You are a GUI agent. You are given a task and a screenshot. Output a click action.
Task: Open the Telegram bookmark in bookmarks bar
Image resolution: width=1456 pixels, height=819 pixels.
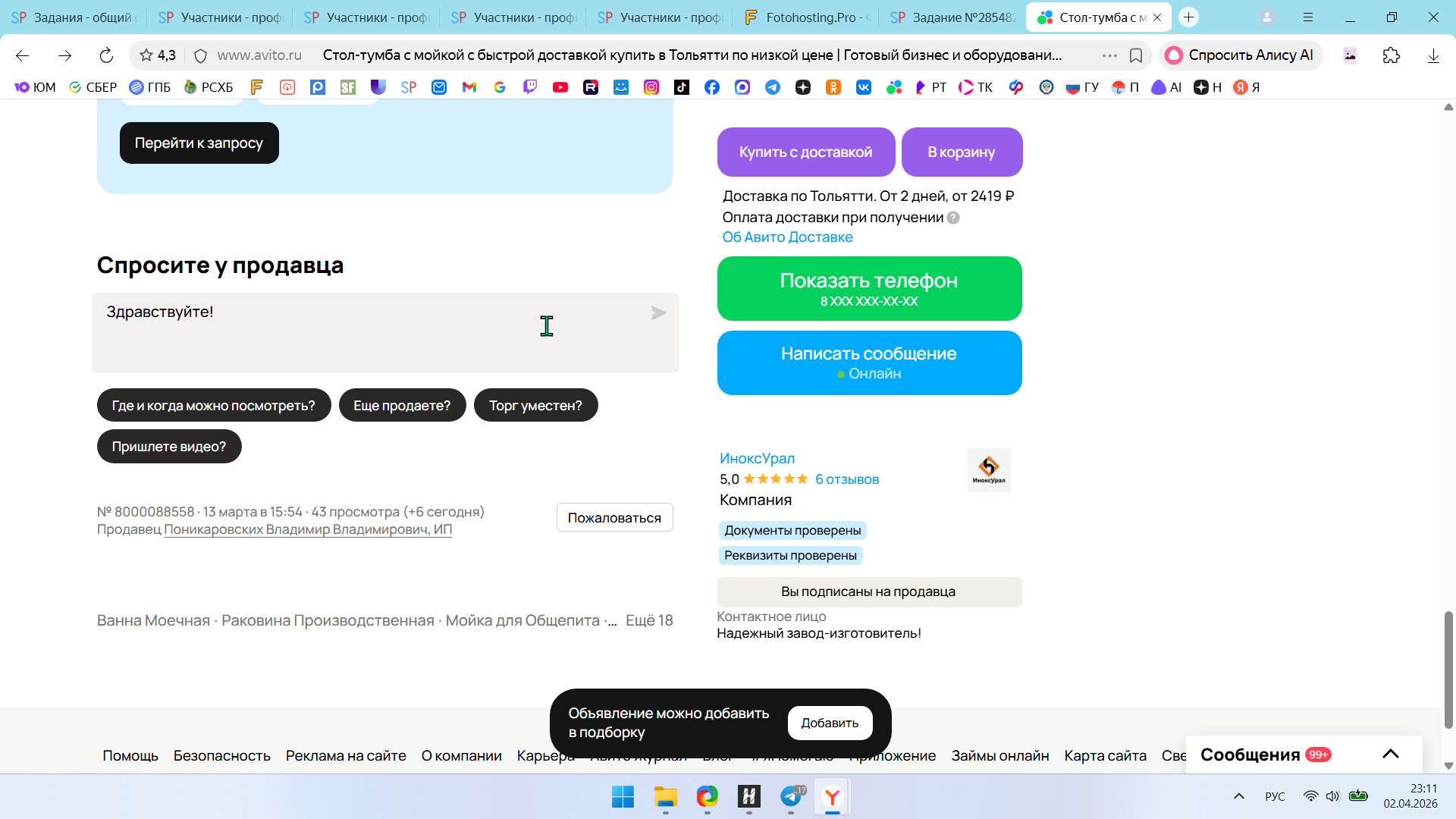coord(773,87)
